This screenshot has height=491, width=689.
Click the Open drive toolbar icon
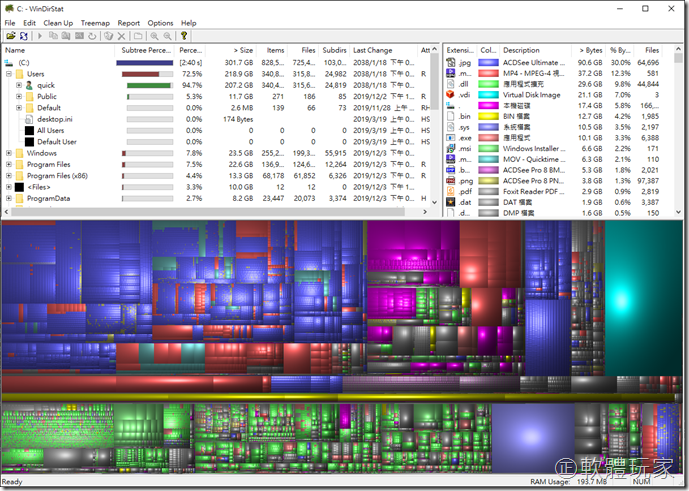pos(10,36)
